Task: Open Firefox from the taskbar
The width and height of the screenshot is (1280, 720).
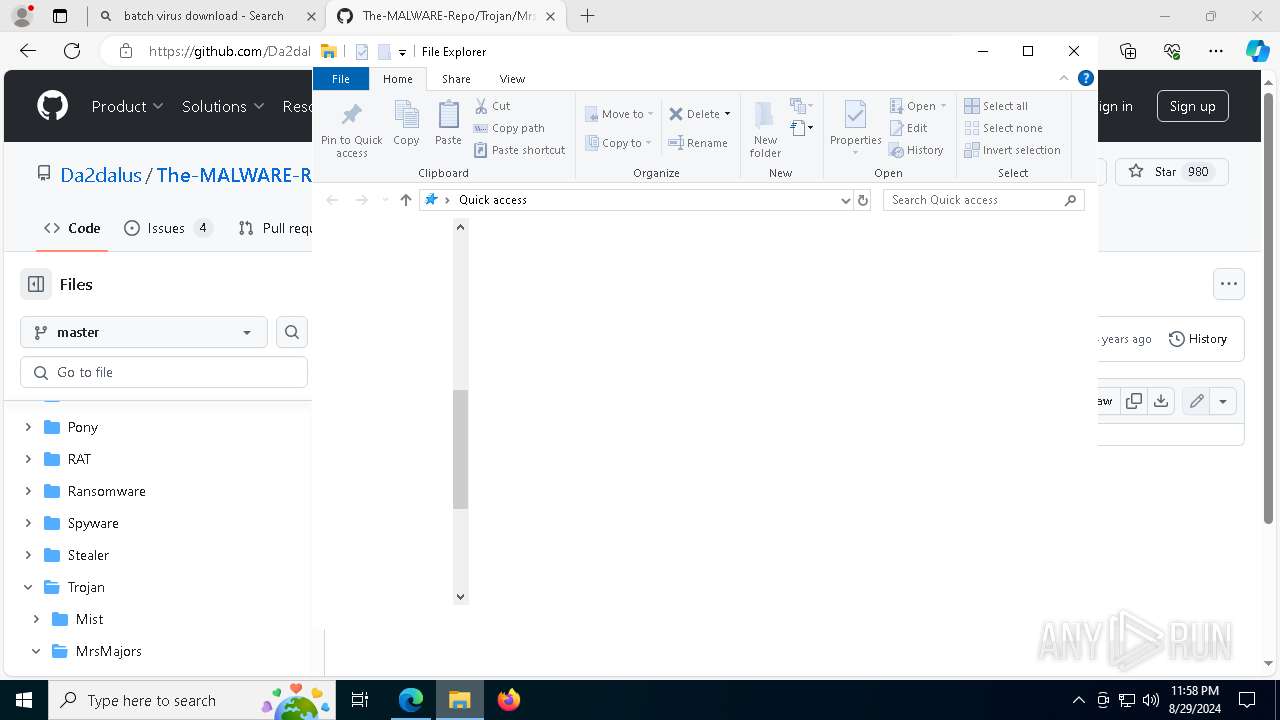Action: 509,700
